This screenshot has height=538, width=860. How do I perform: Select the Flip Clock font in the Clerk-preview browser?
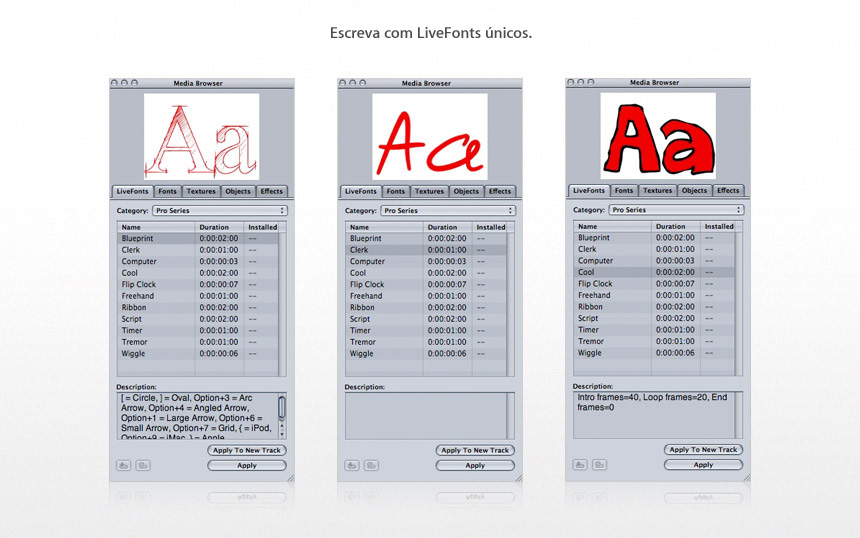[x=367, y=284]
